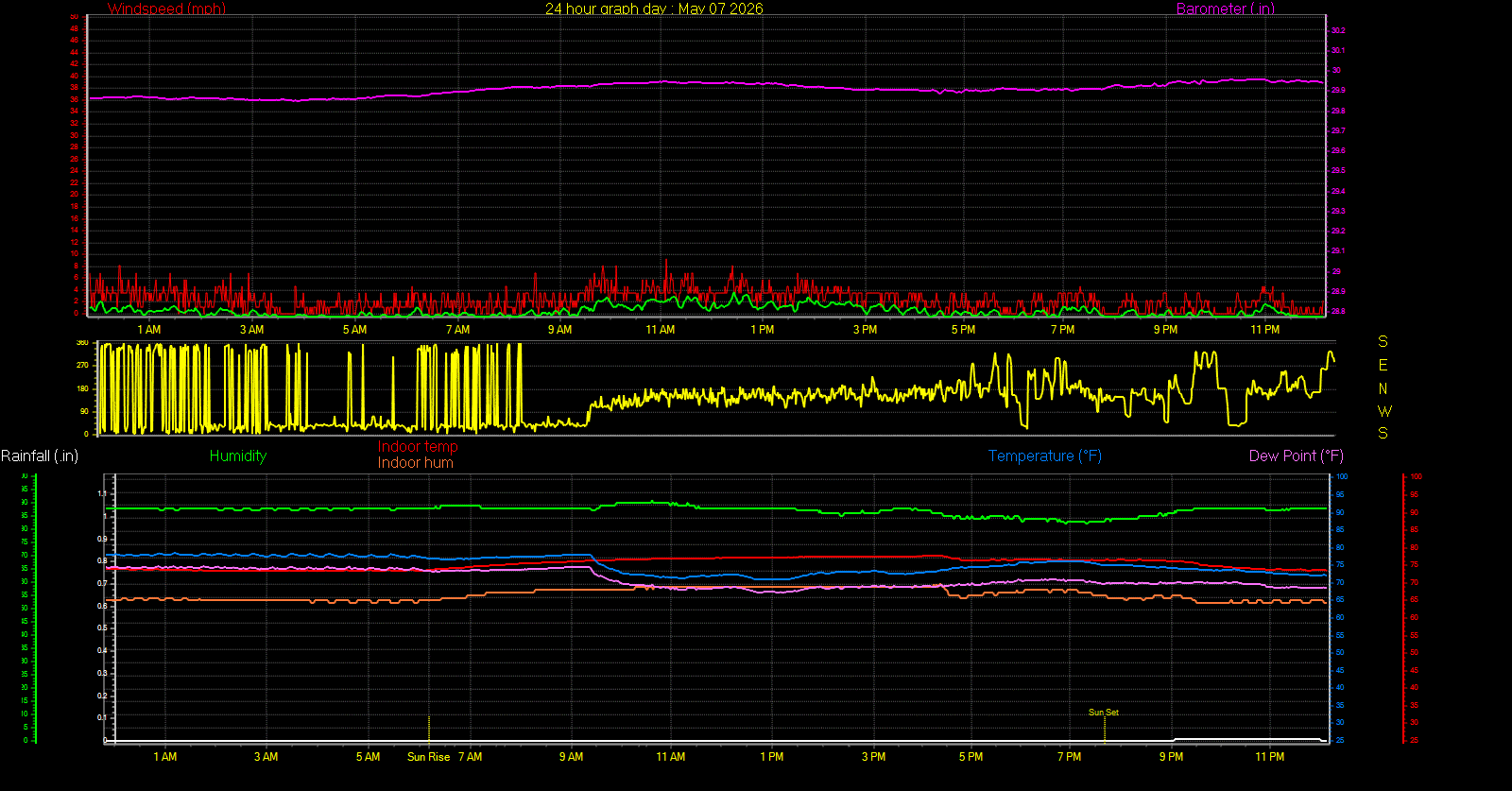This screenshot has width=1512, height=791.
Task: Click '29.6' on the barometer scale
Action: pyautogui.click(x=1338, y=150)
